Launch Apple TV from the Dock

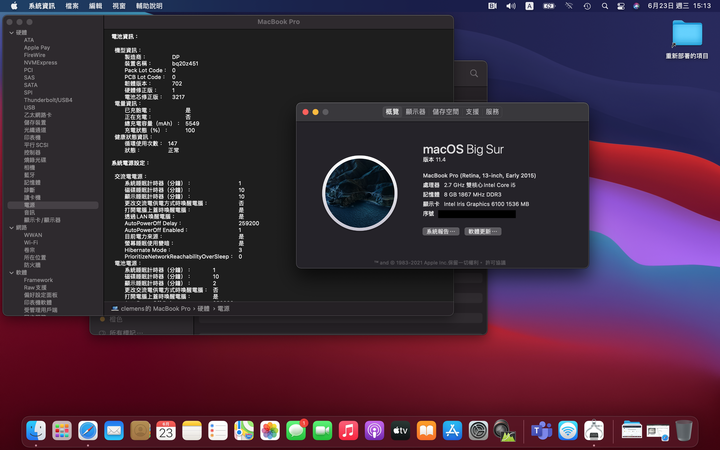400,430
